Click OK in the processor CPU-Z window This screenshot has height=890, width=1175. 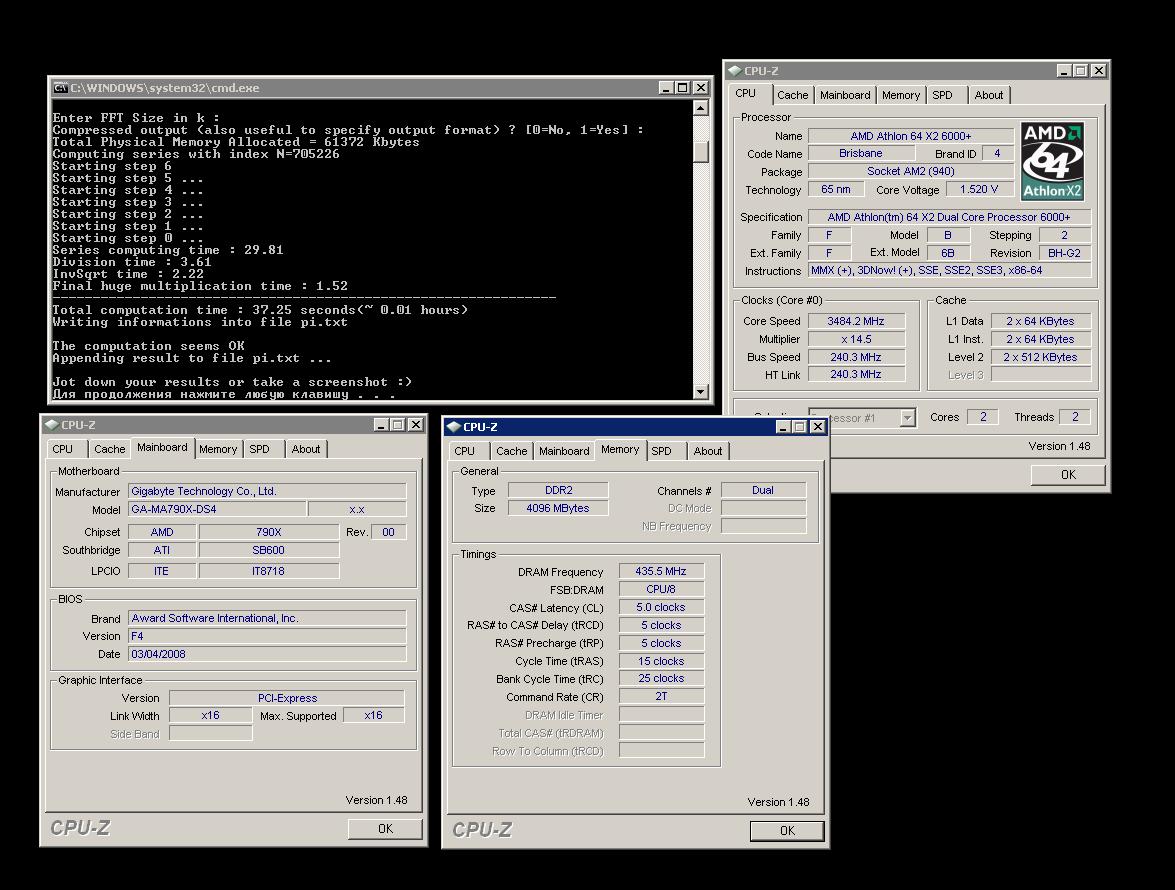click(x=1068, y=475)
